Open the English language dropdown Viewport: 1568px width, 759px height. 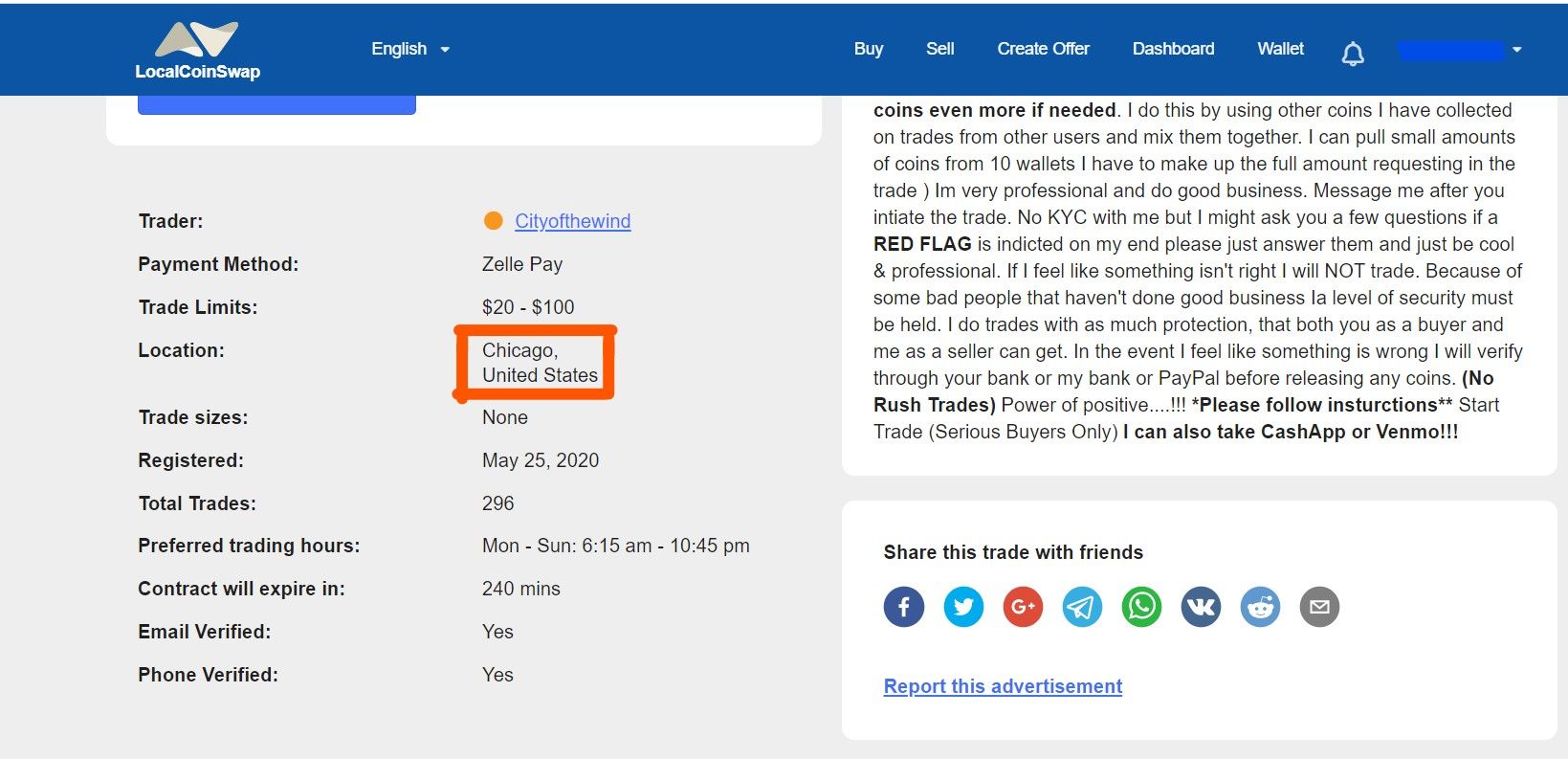(410, 49)
